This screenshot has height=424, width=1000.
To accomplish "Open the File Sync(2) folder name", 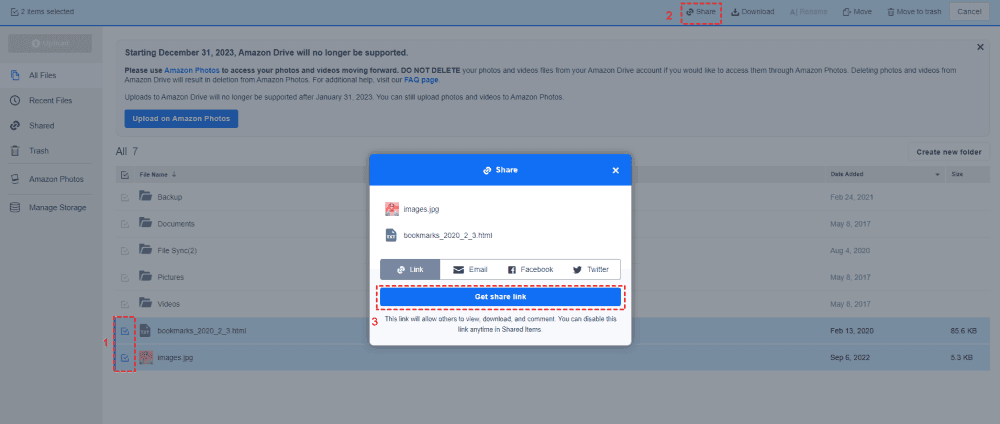I will tap(177, 251).
